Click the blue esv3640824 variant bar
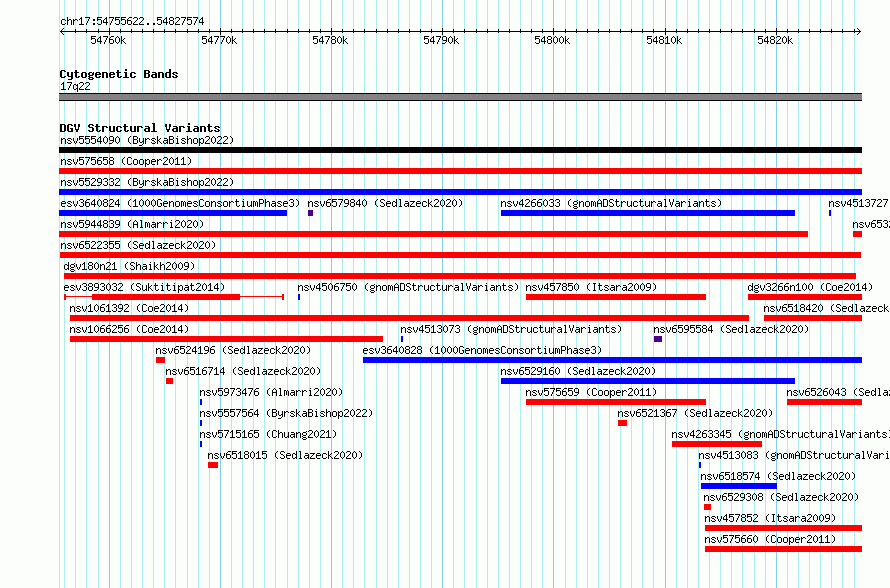Image resolution: width=890 pixels, height=588 pixels. pyautogui.click(x=173, y=213)
